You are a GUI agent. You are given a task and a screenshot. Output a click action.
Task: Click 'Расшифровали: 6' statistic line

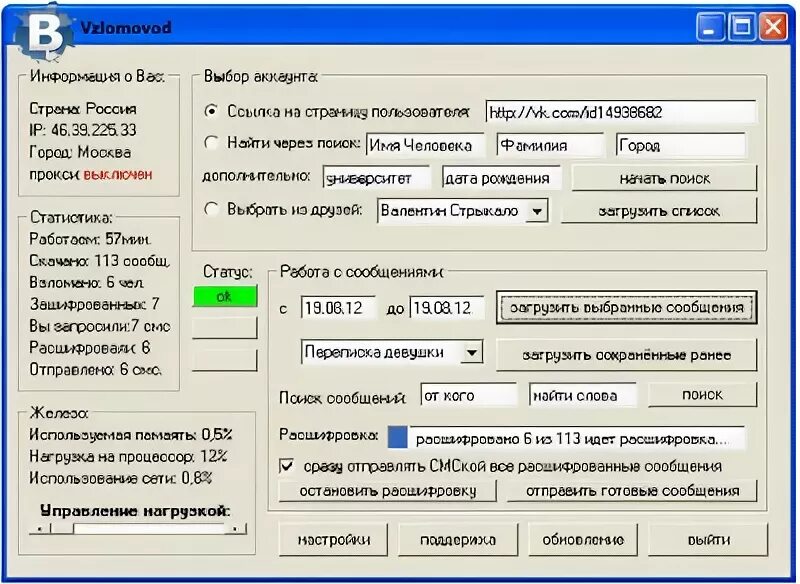(89, 347)
